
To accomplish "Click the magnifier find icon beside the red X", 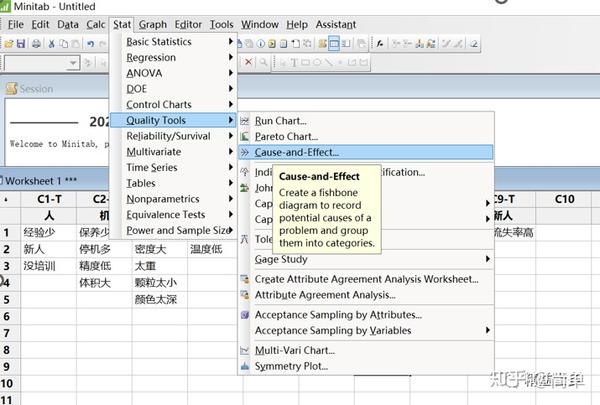I will coord(263,62).
